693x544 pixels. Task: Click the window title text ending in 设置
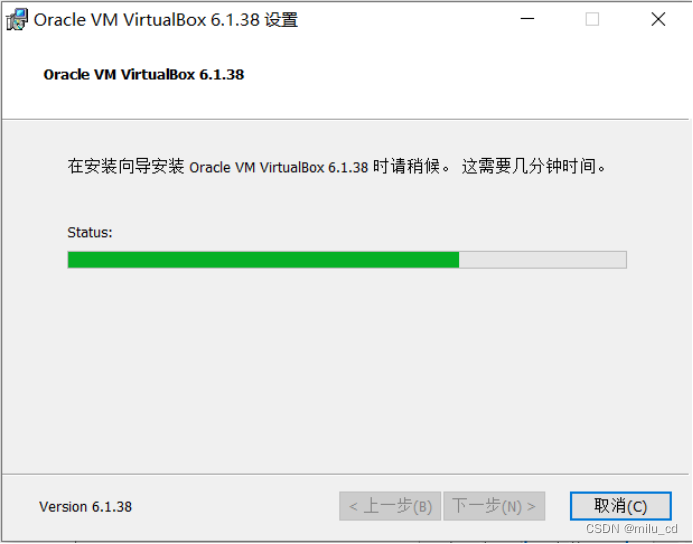[x=166, y=20]
